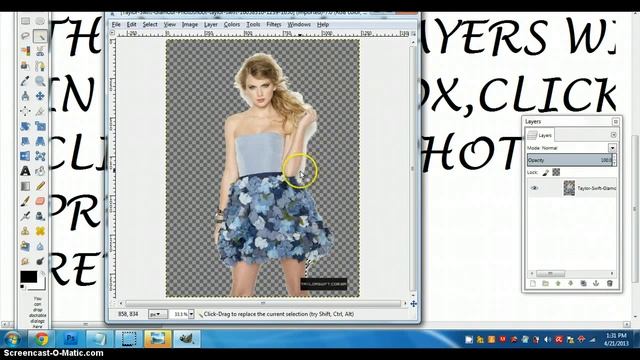Select the Alignment tool
The width and height of the screenshot is (640, 360).
(x=25, y=111)
